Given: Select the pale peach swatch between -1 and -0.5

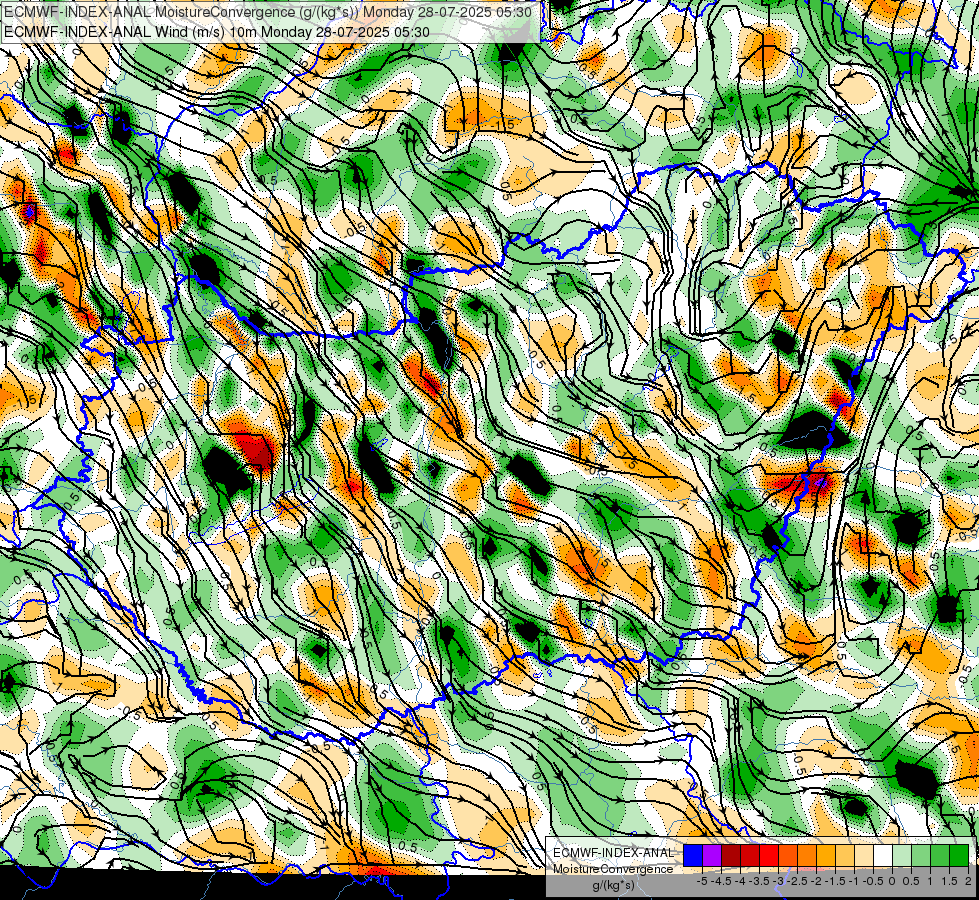Looking at the screenshot, I should click(864, 855).
